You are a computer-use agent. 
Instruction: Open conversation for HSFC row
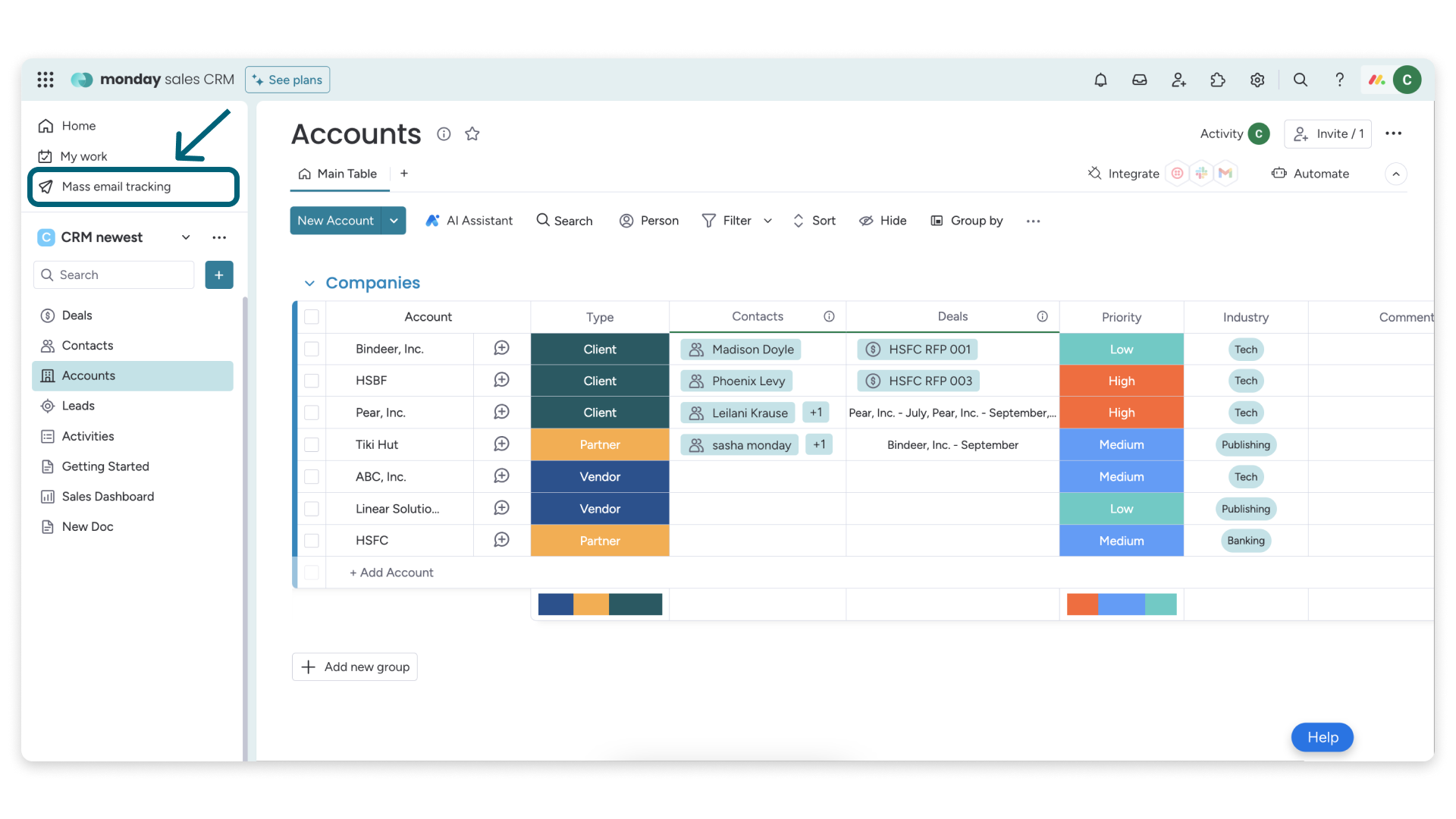point(501,541)
